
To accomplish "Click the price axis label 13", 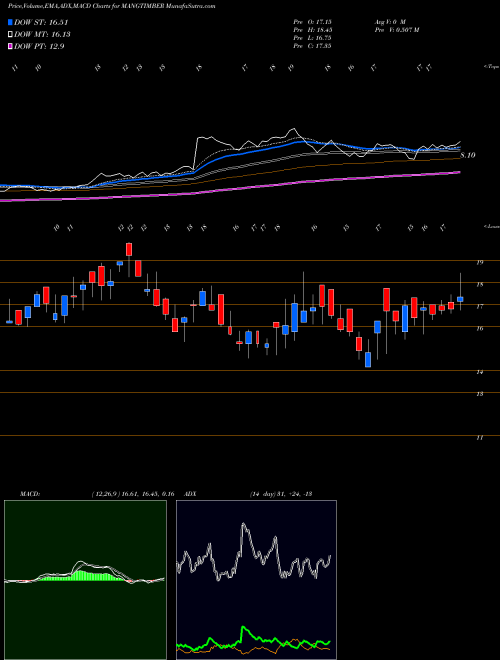I will coord(479,394).
